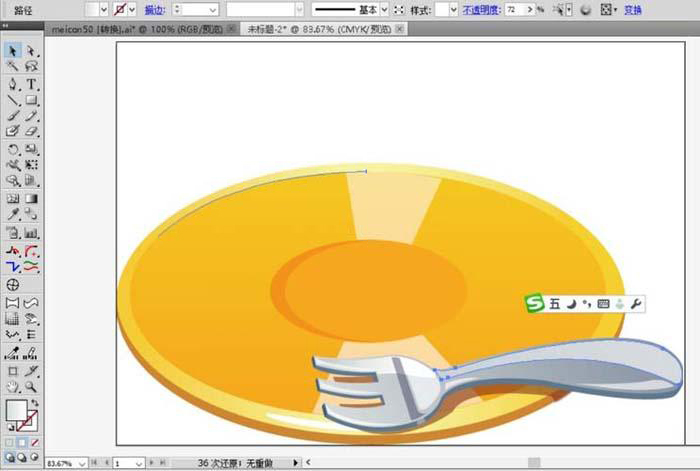Expand the opacity slider arrow
Image resolution: width=700 pixels, height=471 pixels.
click(529, 9)
